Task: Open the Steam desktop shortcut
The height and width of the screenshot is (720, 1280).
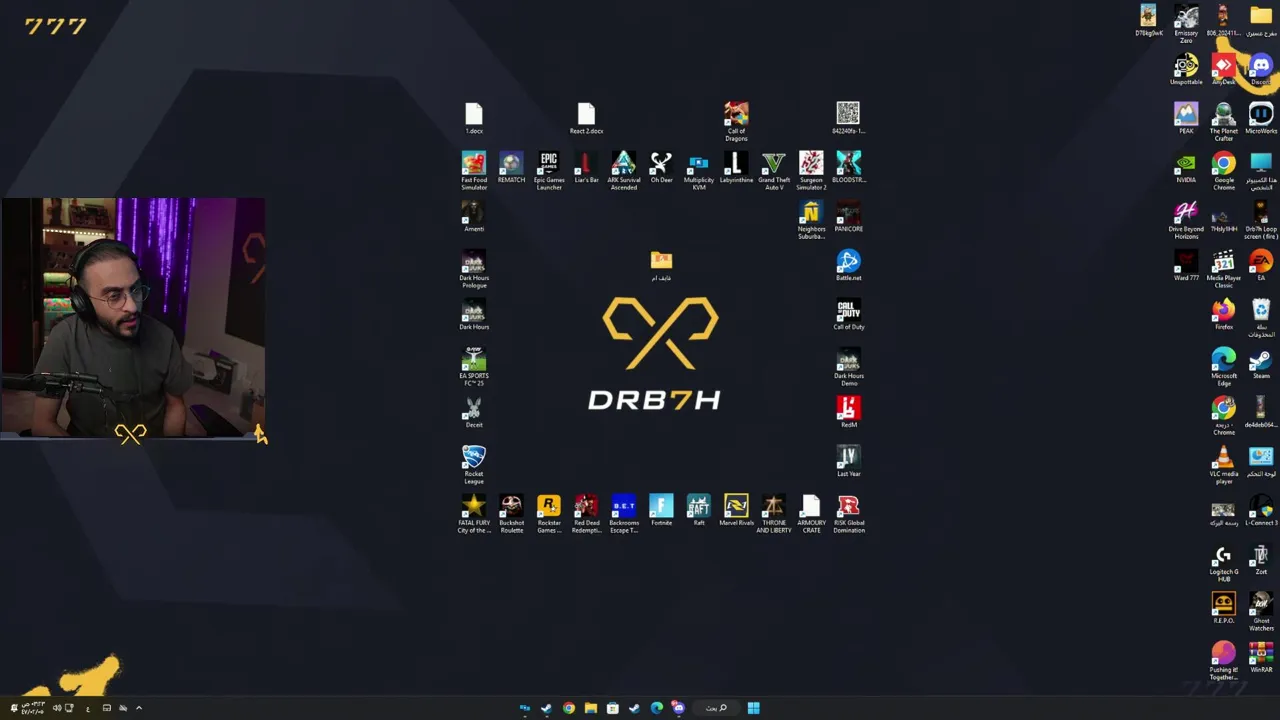Action: (1260, 363)
